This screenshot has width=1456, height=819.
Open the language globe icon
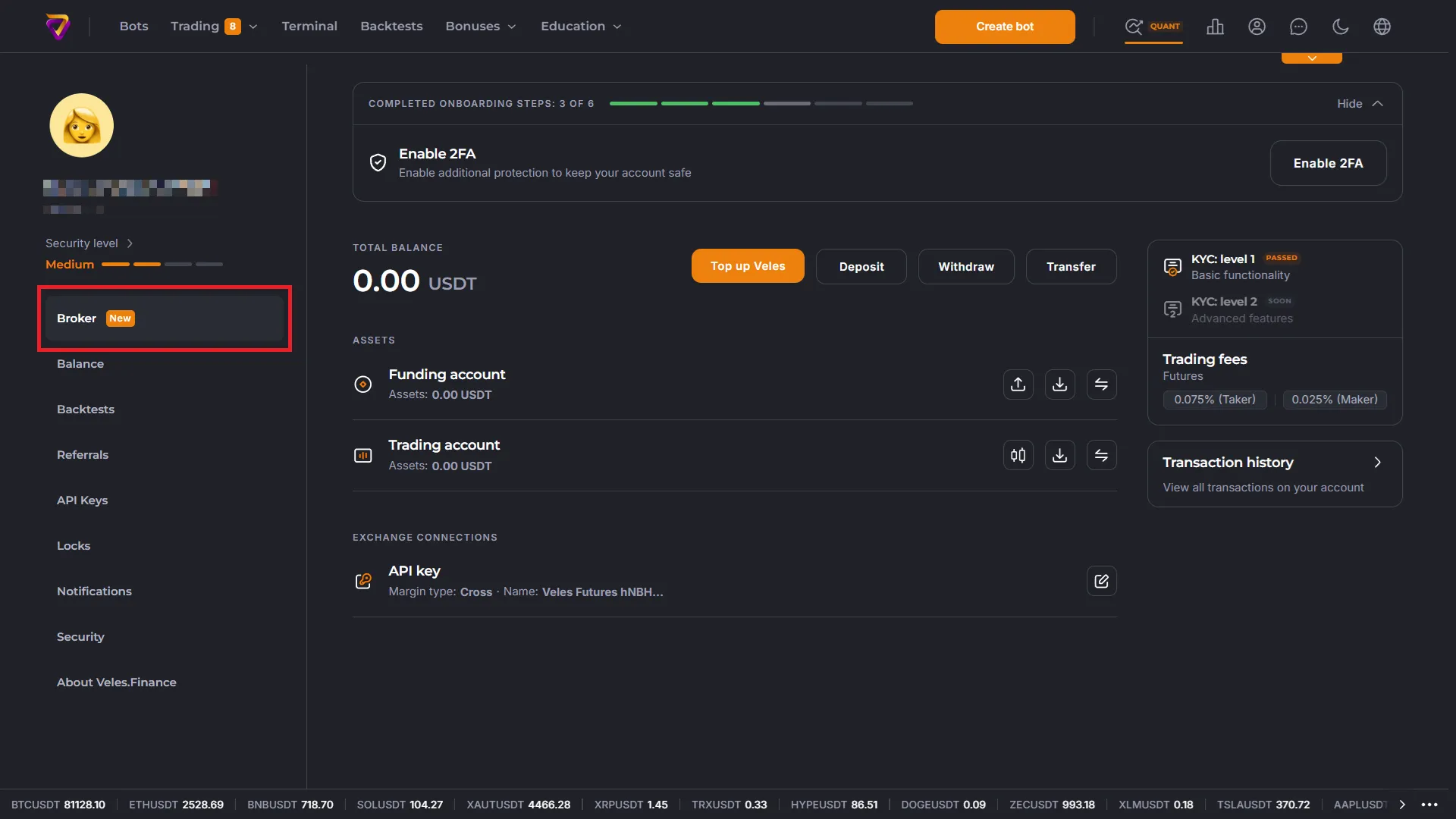[x=1382, y=27]
